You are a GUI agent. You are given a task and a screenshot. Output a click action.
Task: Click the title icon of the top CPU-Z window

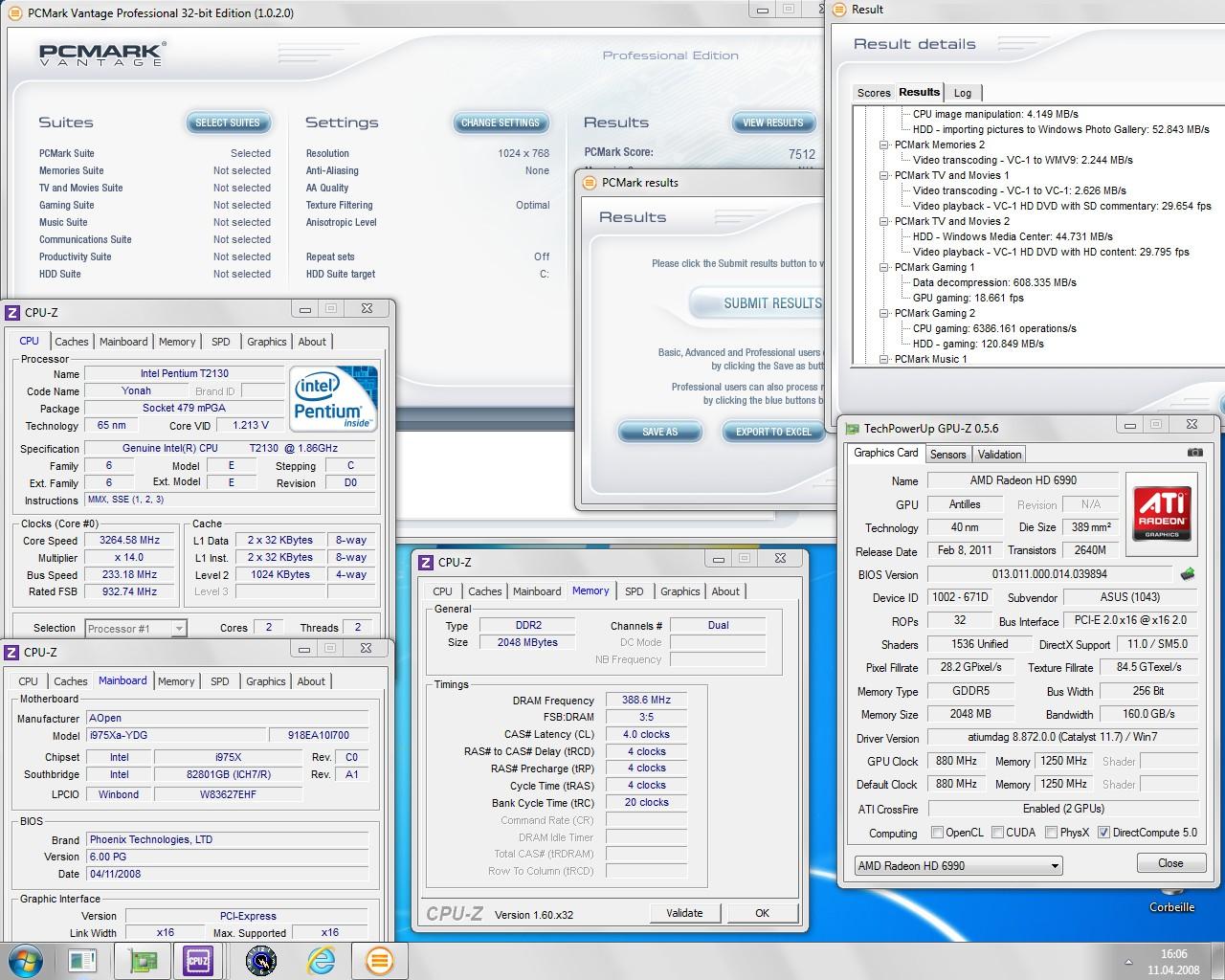pos(12,313)
